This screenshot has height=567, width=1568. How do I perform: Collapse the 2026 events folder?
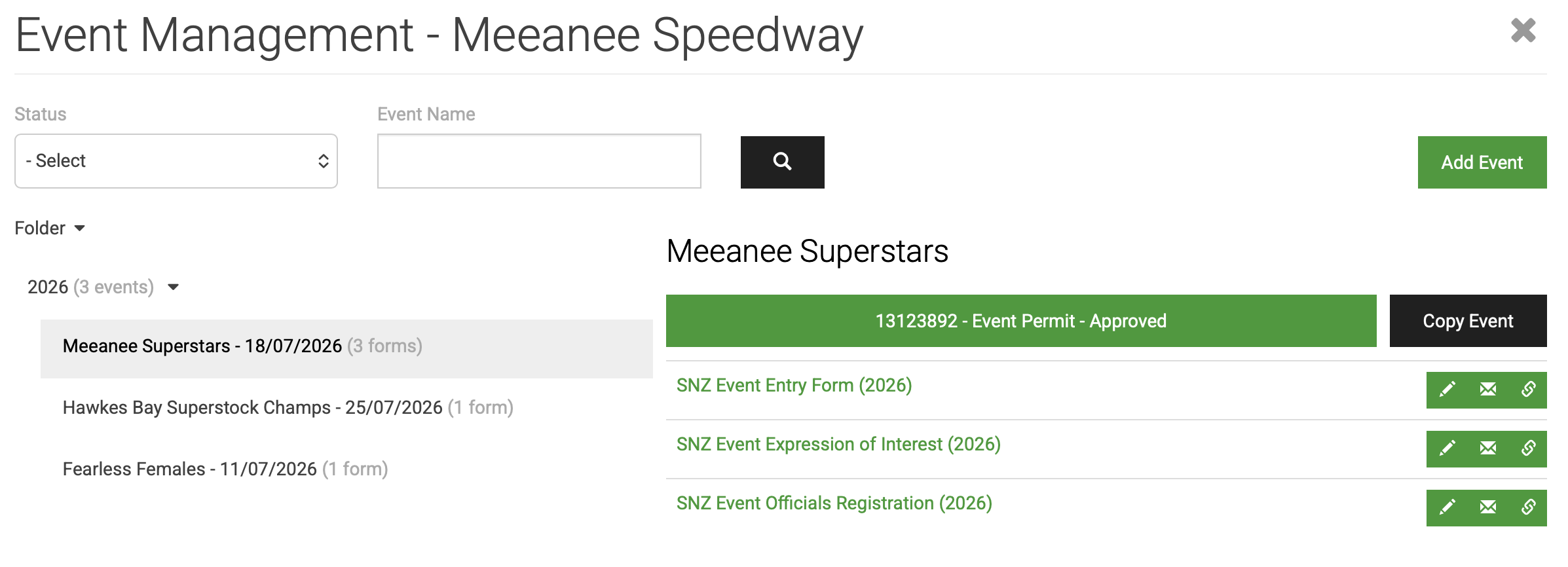tap(173, 287)
